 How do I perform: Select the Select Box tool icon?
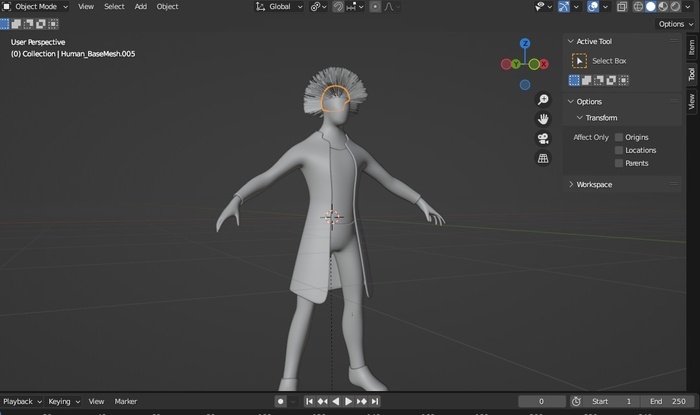579,61
